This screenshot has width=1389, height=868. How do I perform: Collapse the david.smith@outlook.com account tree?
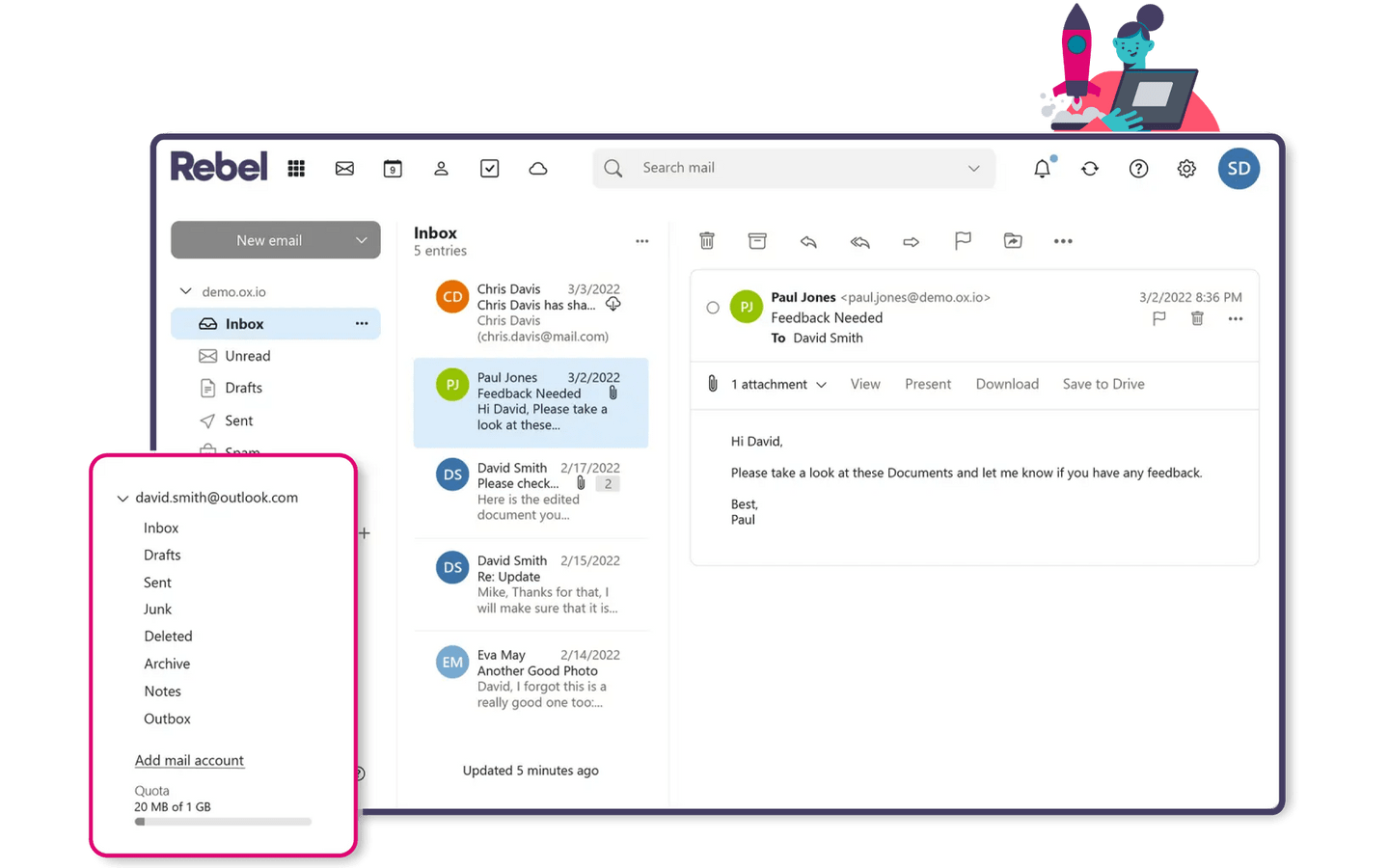tap(123, 499)
